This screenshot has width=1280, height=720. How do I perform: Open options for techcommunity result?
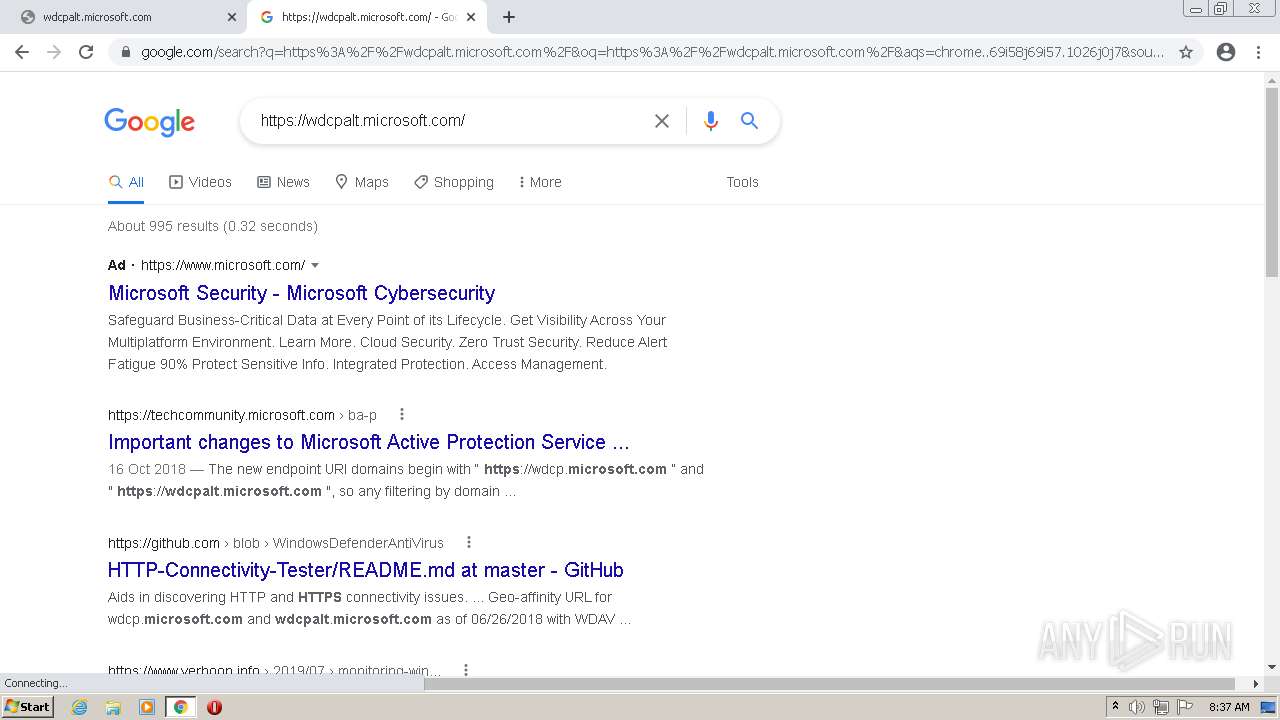402,414
